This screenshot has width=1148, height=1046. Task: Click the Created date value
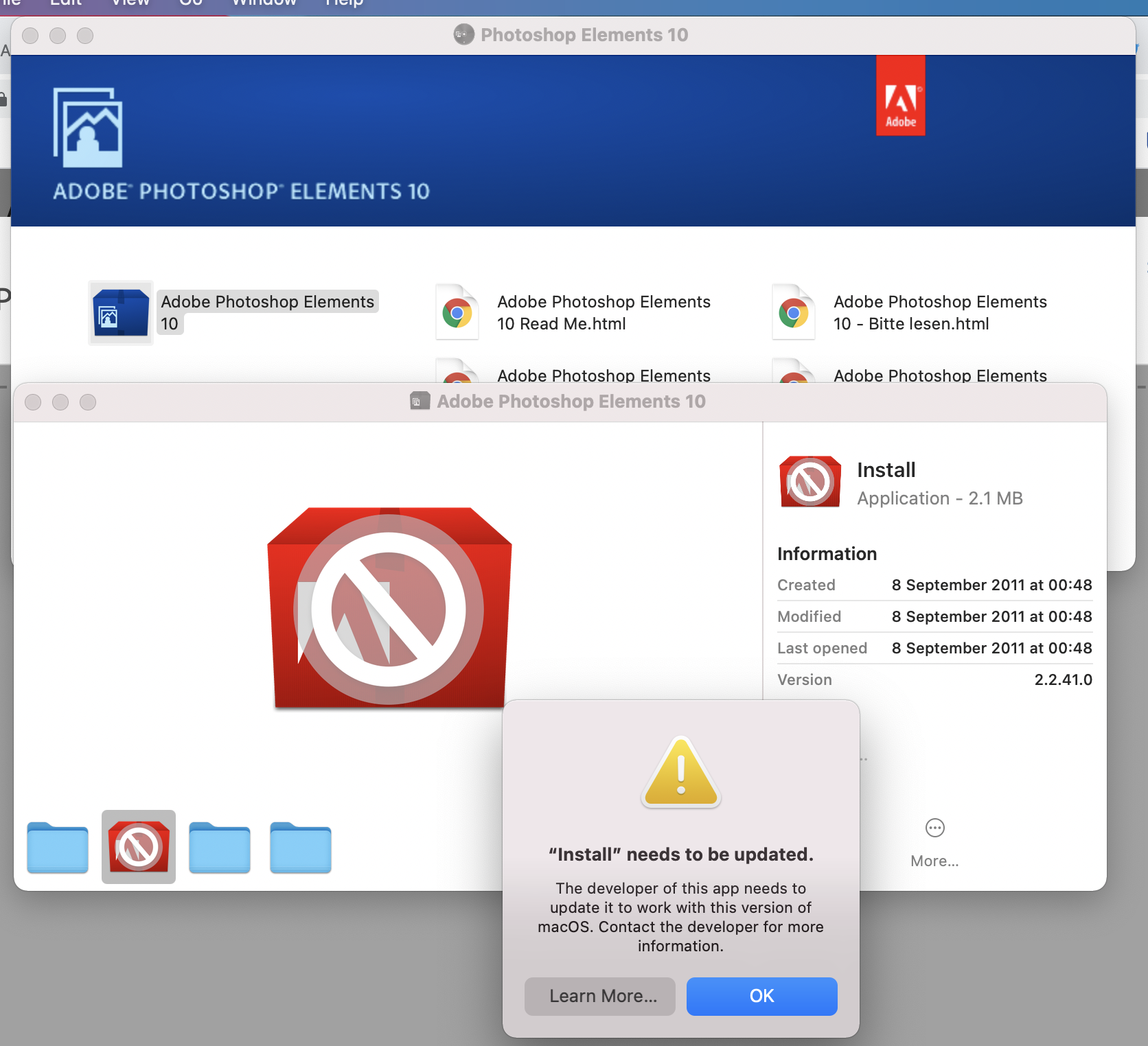tap(991, 585)
